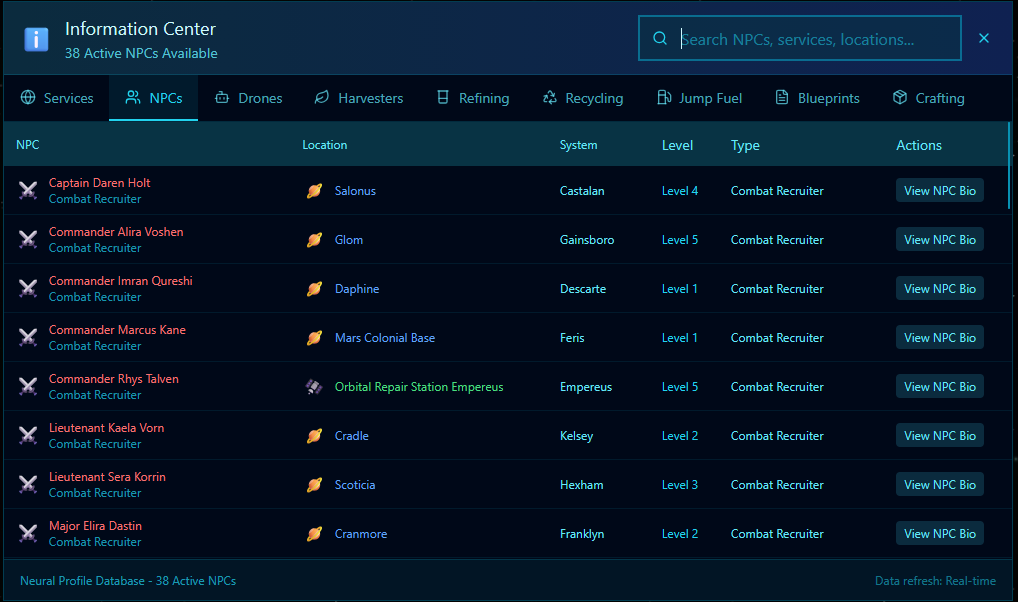Type in the Search NPCs input field
The width and height of the screenshot is (1018, 602).
click(x=810, y=39)
